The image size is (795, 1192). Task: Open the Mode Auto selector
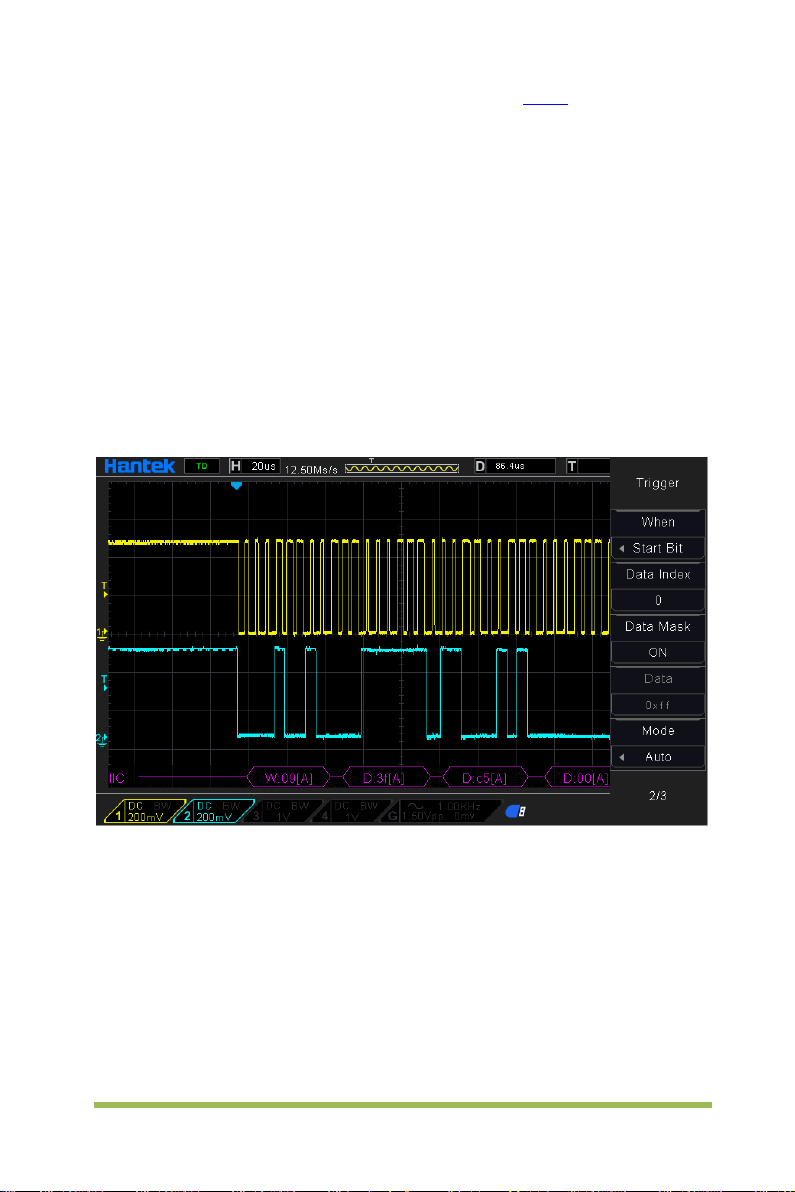tap(657, 756)
